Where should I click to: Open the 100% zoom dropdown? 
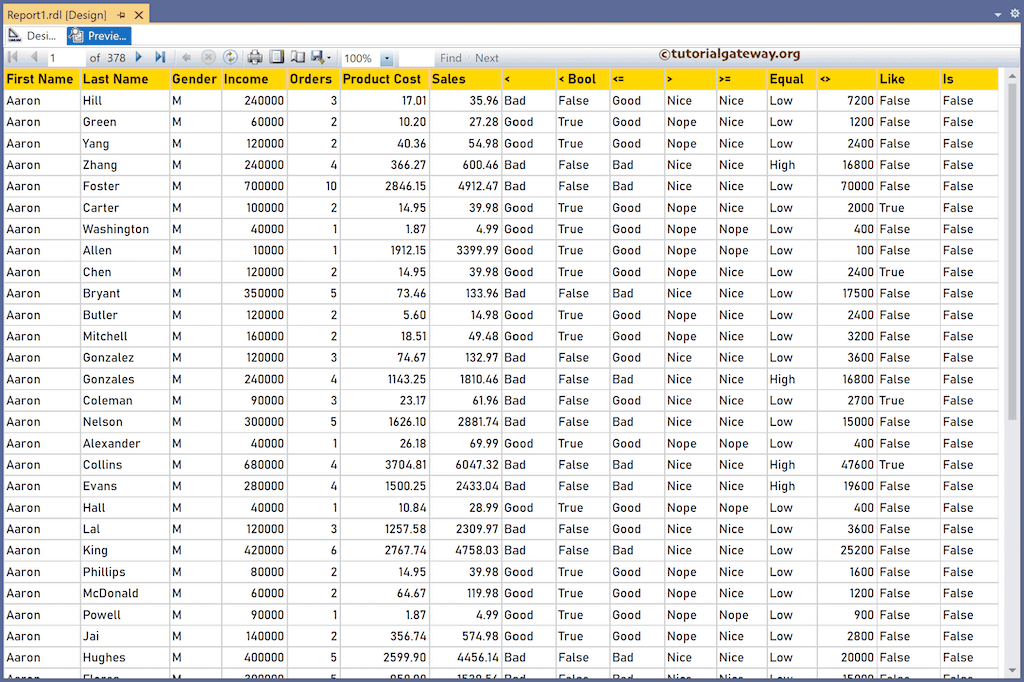coord(388,58)
